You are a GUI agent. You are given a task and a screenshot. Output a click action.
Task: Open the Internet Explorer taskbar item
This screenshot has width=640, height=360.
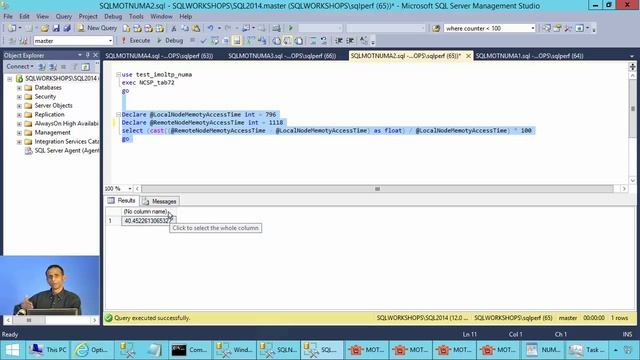point(92,350)
